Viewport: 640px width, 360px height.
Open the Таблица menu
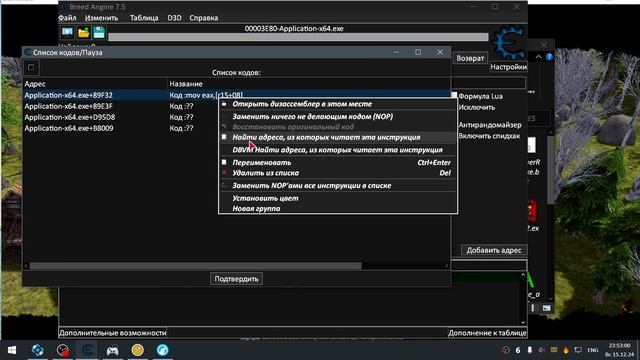coord(144,18)
